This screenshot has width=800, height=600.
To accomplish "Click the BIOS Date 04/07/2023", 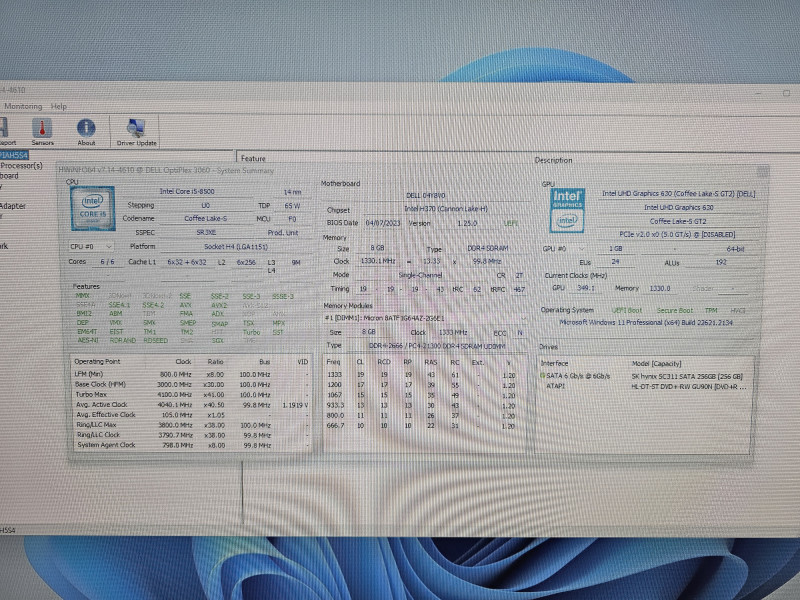I will click(x=383, y=223).
